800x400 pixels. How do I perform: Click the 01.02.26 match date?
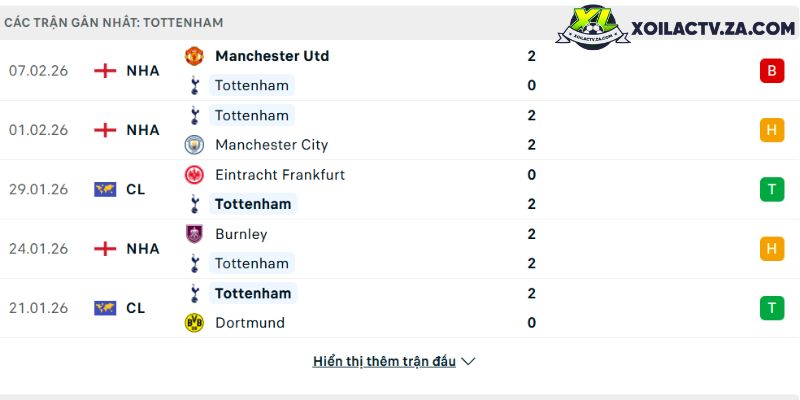point(38,130)
